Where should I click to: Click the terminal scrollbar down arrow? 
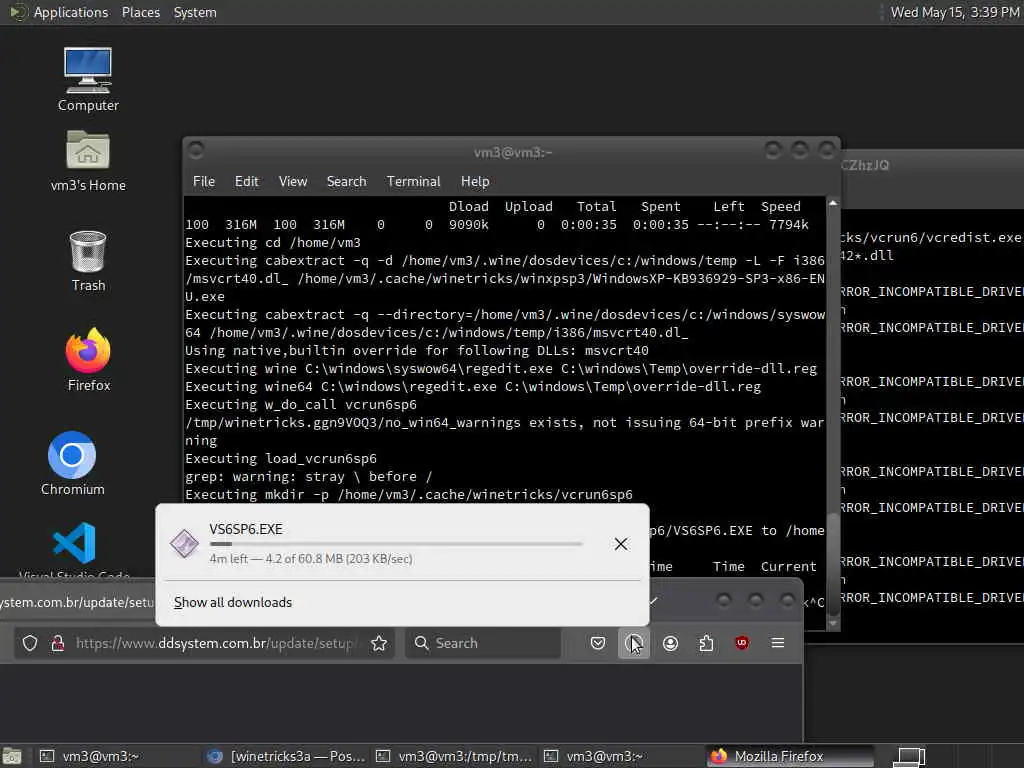[x=833, y=624]
